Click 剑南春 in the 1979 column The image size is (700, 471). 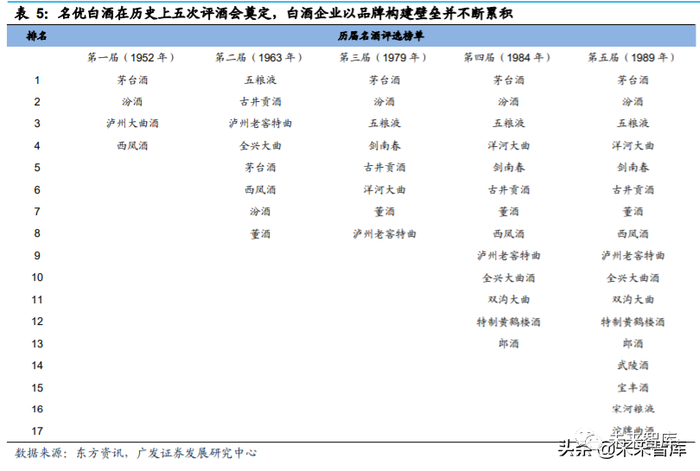(x=384, y=146)
